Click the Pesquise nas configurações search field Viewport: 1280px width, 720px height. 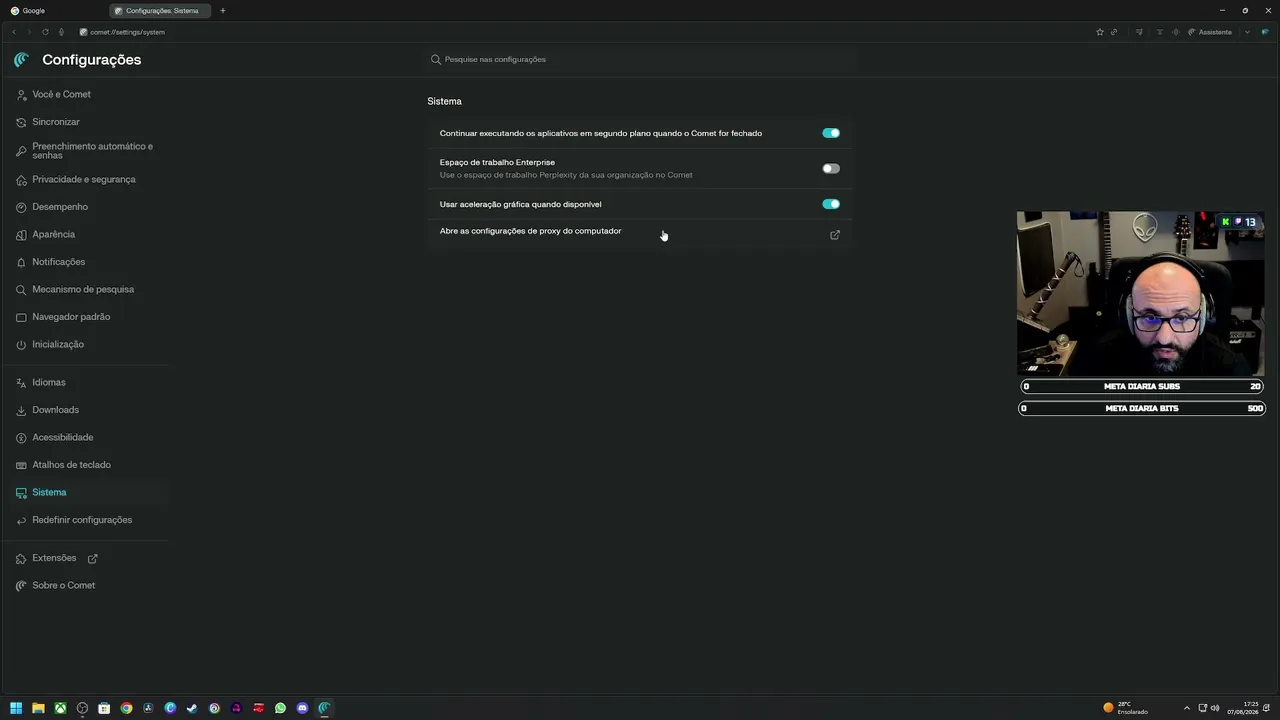point(640,59)
